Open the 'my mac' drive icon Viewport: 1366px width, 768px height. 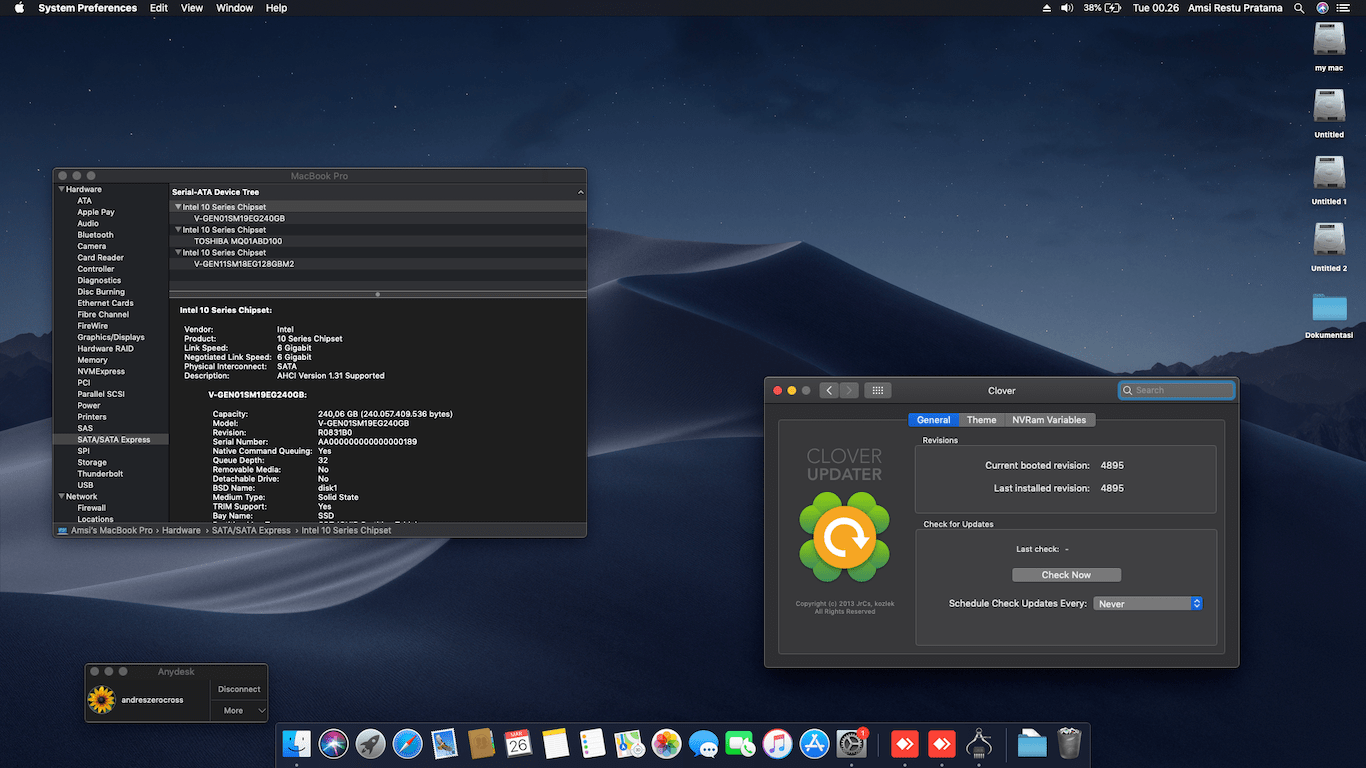click(x=1329, y=41)
